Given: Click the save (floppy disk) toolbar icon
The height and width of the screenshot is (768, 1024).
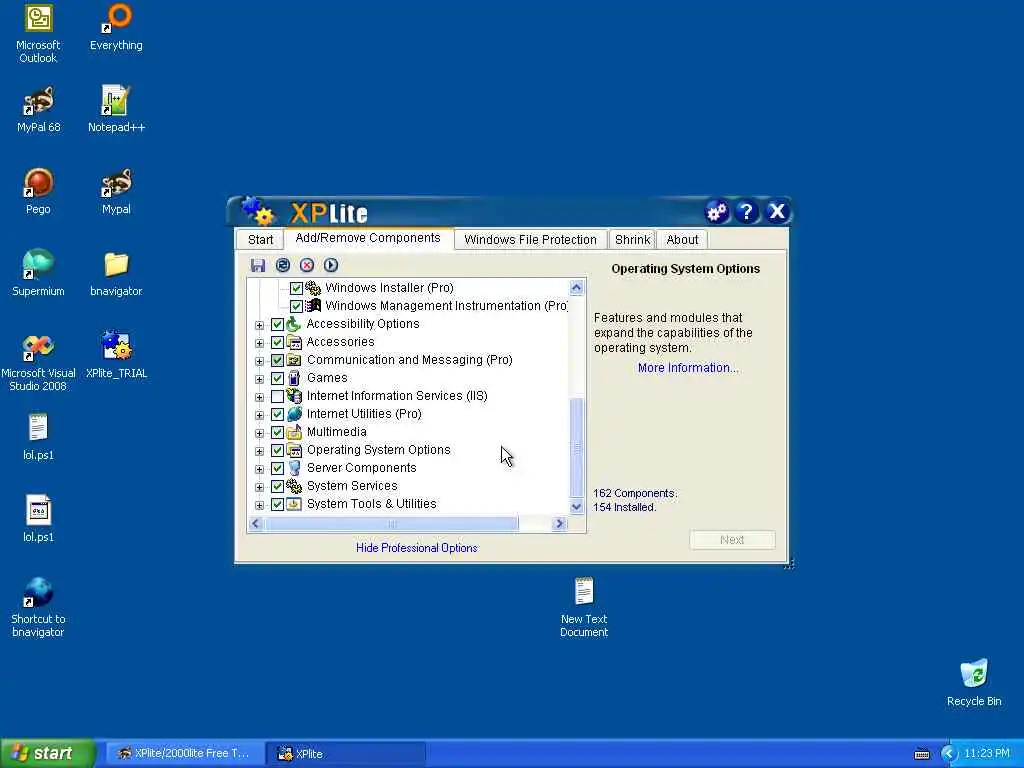Looking at the screenshot, I should (258, 265).
